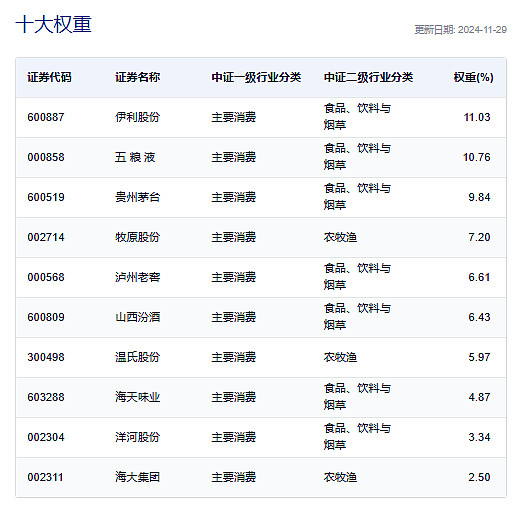Click weight value 9.84
Image resolution: width=517 pixels, height=510 pixels.
pyautogui.click(x=479, y=197)
